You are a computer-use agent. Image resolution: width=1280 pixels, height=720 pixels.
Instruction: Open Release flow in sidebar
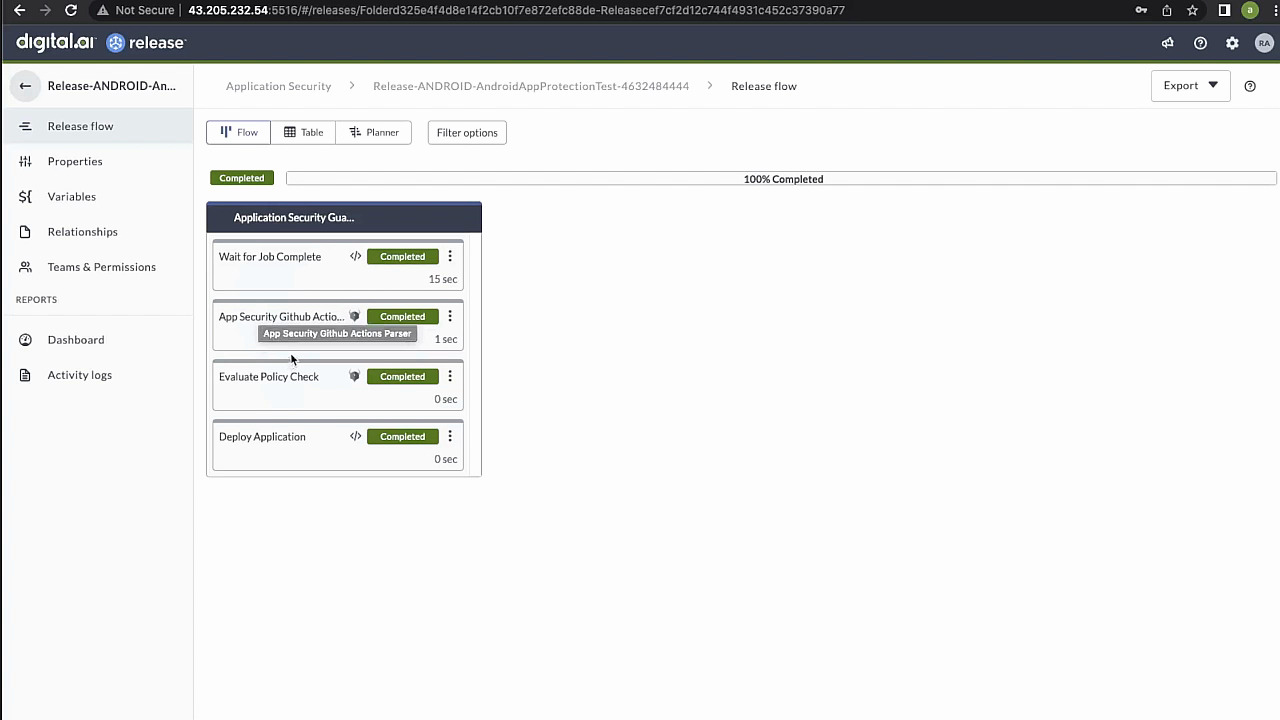point(96,126)
